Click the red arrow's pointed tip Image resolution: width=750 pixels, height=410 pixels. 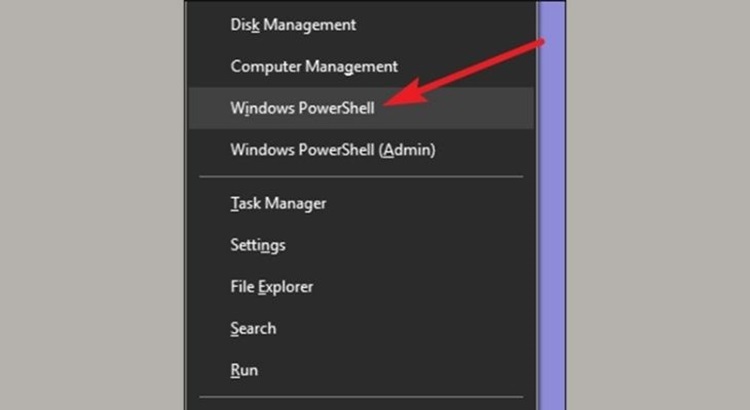click(389, 101)
